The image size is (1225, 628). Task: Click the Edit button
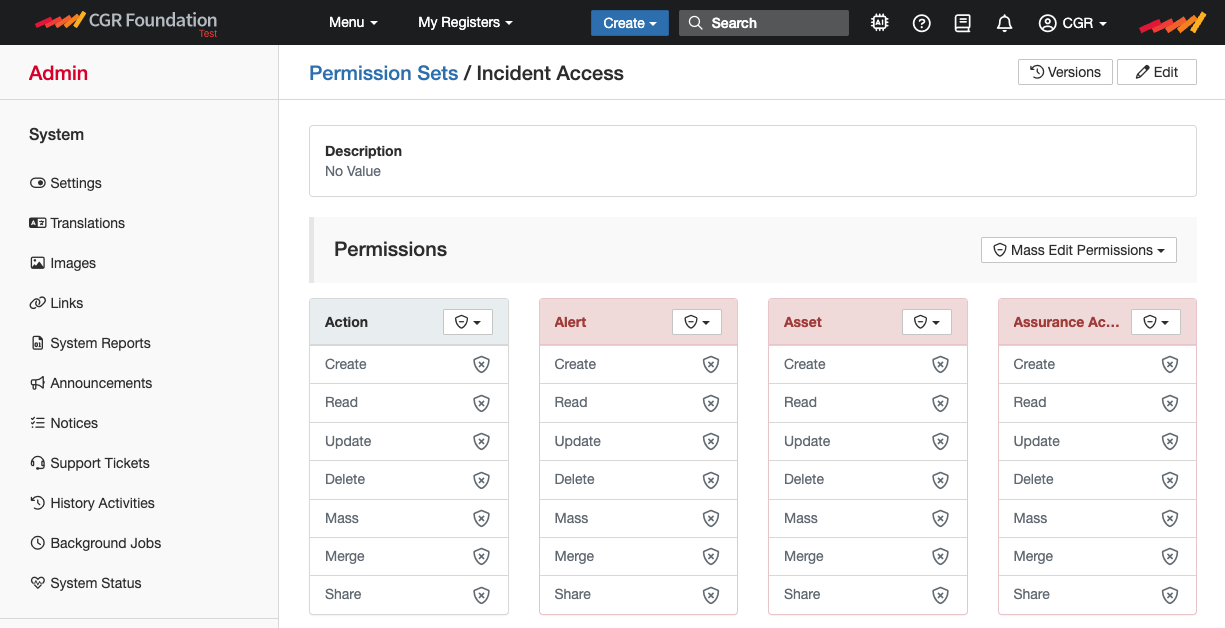1157,72
